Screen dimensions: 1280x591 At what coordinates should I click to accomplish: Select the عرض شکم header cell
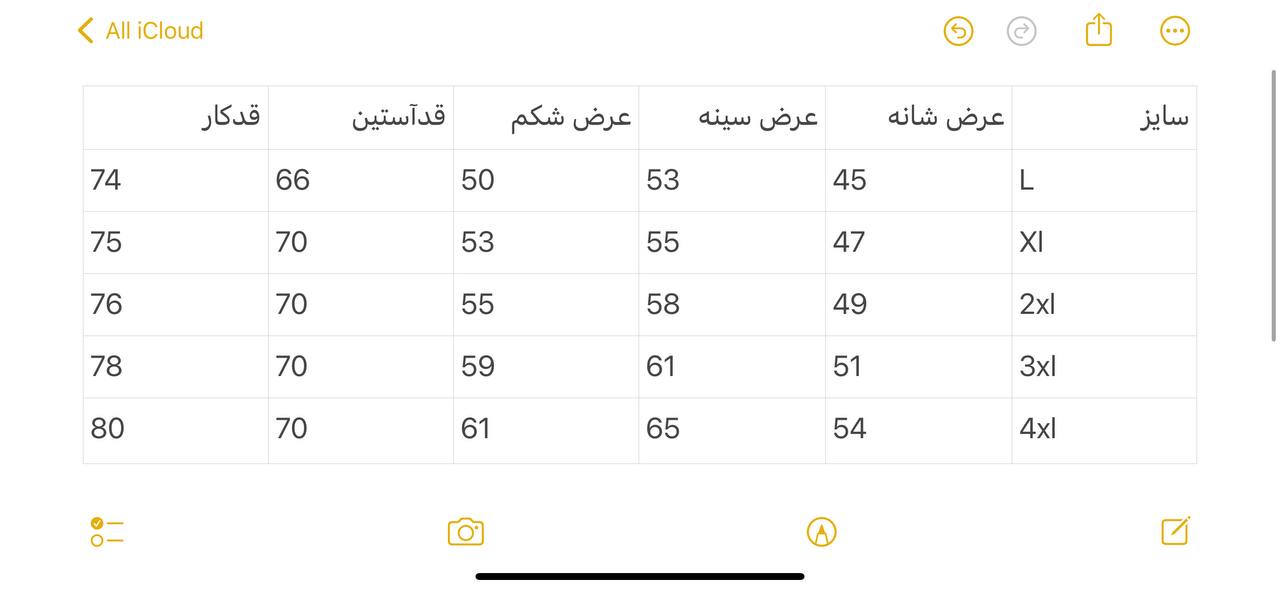pyautogui.click(x=546, y=118)
